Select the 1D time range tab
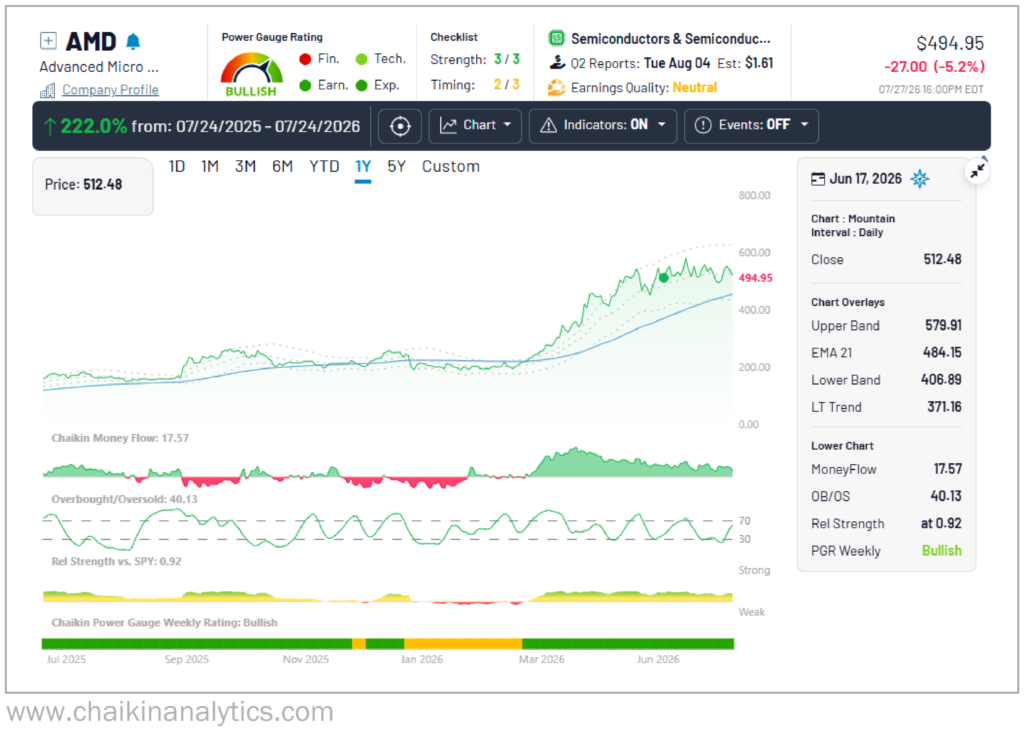Screen dimensions: 1024x733 click(x=177, y=167)
